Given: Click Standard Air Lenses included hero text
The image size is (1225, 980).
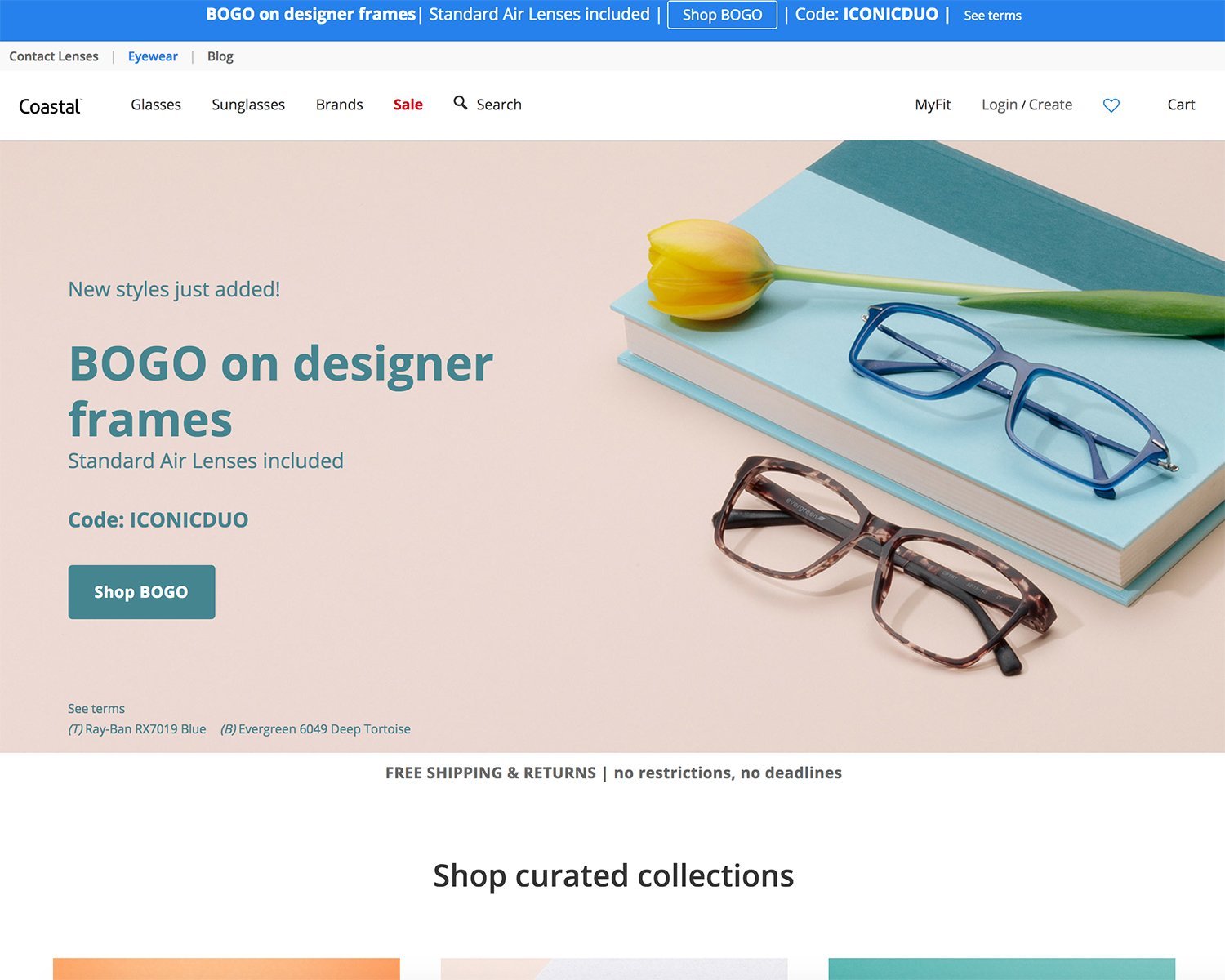Looking at the screenshot, I should [x=206, y=461].
